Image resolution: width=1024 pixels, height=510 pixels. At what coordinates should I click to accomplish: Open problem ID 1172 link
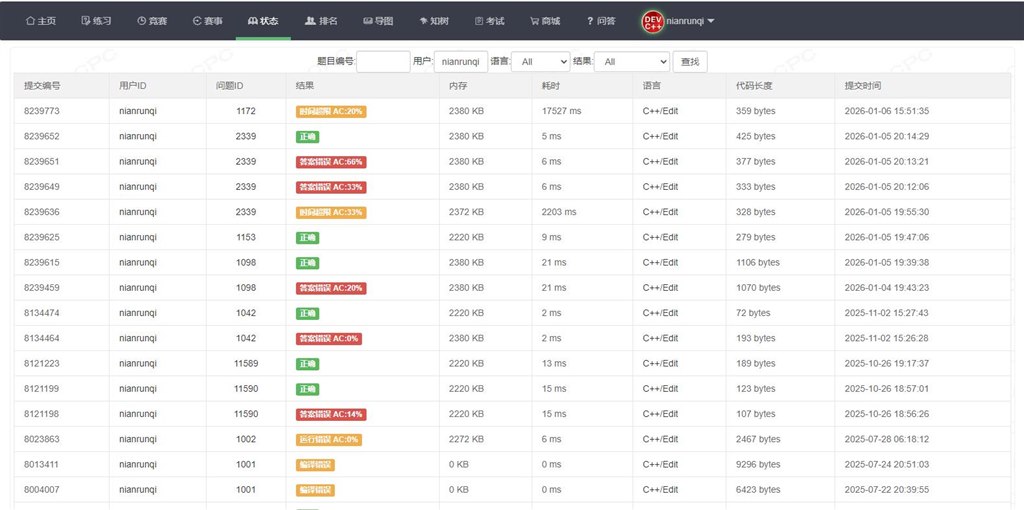coord(246,111)
